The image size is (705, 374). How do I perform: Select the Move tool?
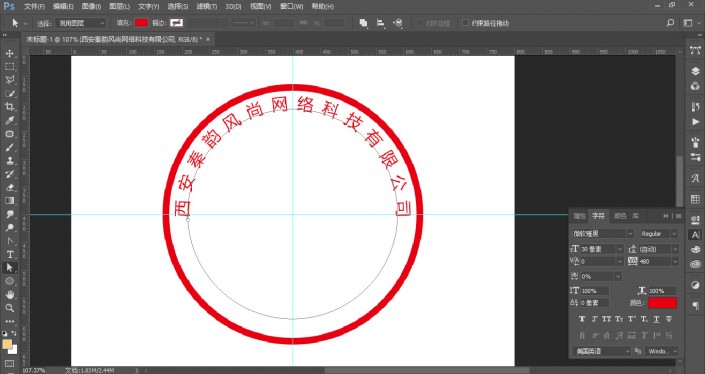(9, 53)
